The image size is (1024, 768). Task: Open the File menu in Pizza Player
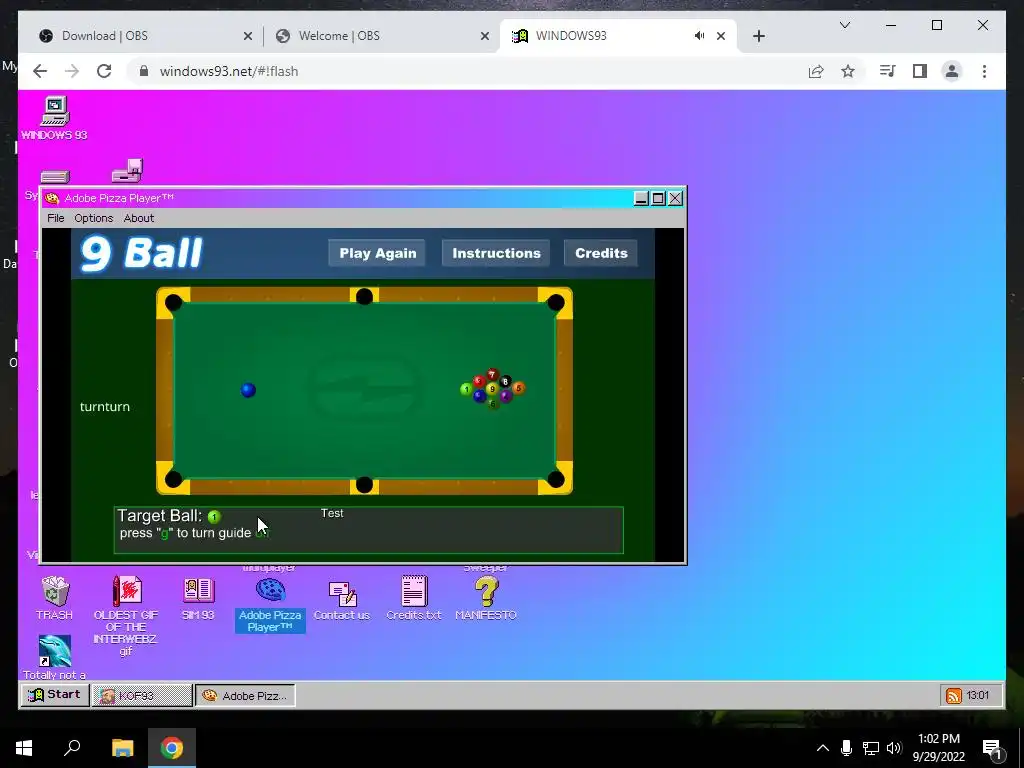click(x=56, y=218)
